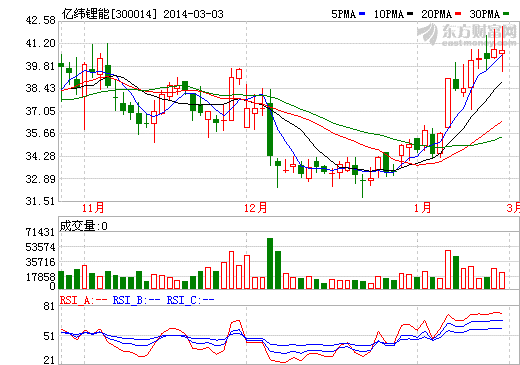This screenshot has height=365, width=520.
Task: Click volume axis value 35716
Action: 40,262
